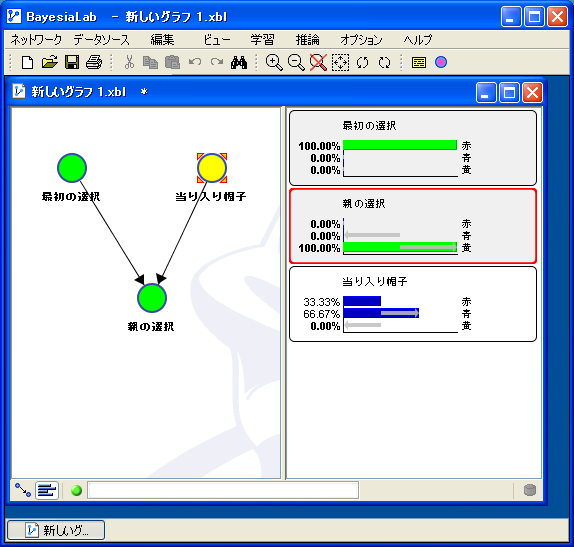This screenshot has height=547, width=574.
Task: Click the 100% green bar in 最初の選択 monitor
Action: (400, 145)
